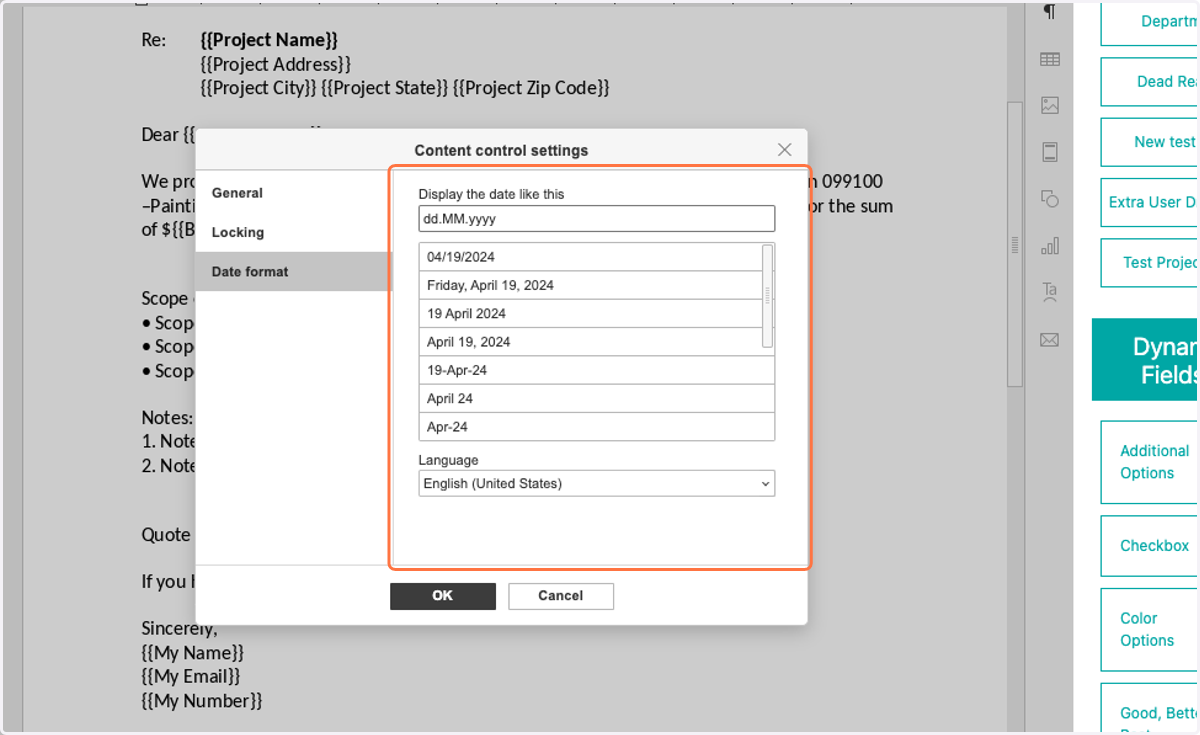Click {{Project Address}} placeholder in document
This screenshot has height=735, width=1200.
click(x=276, y=64)
